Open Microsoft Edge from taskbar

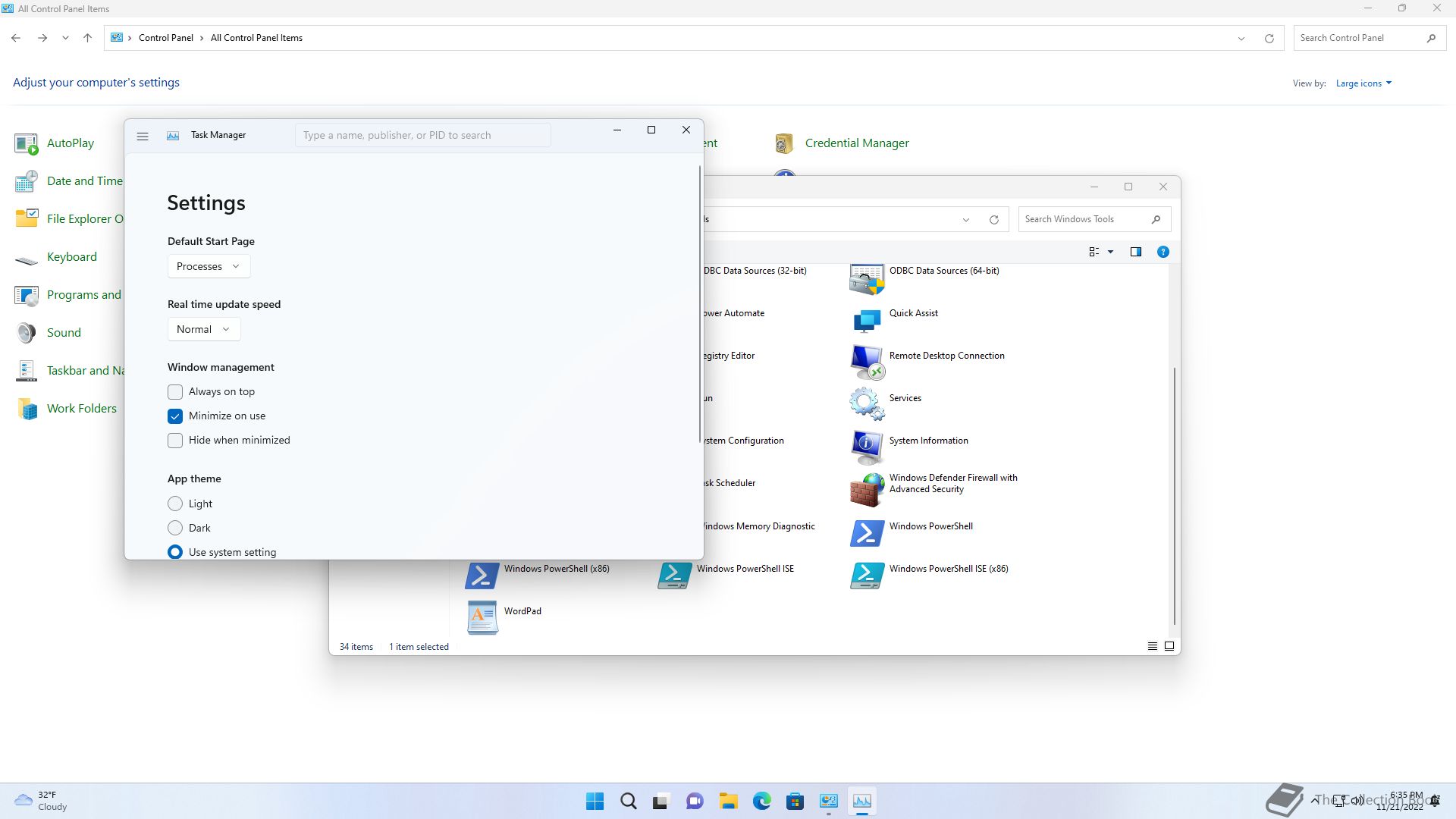pos(761,801)
